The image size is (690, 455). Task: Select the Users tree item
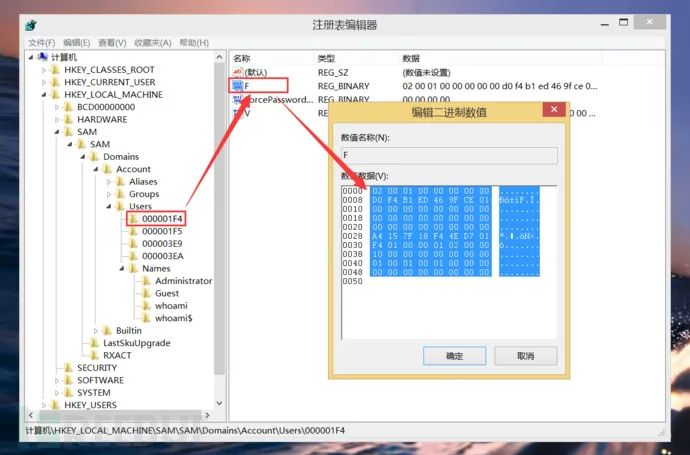coord(140,206)
